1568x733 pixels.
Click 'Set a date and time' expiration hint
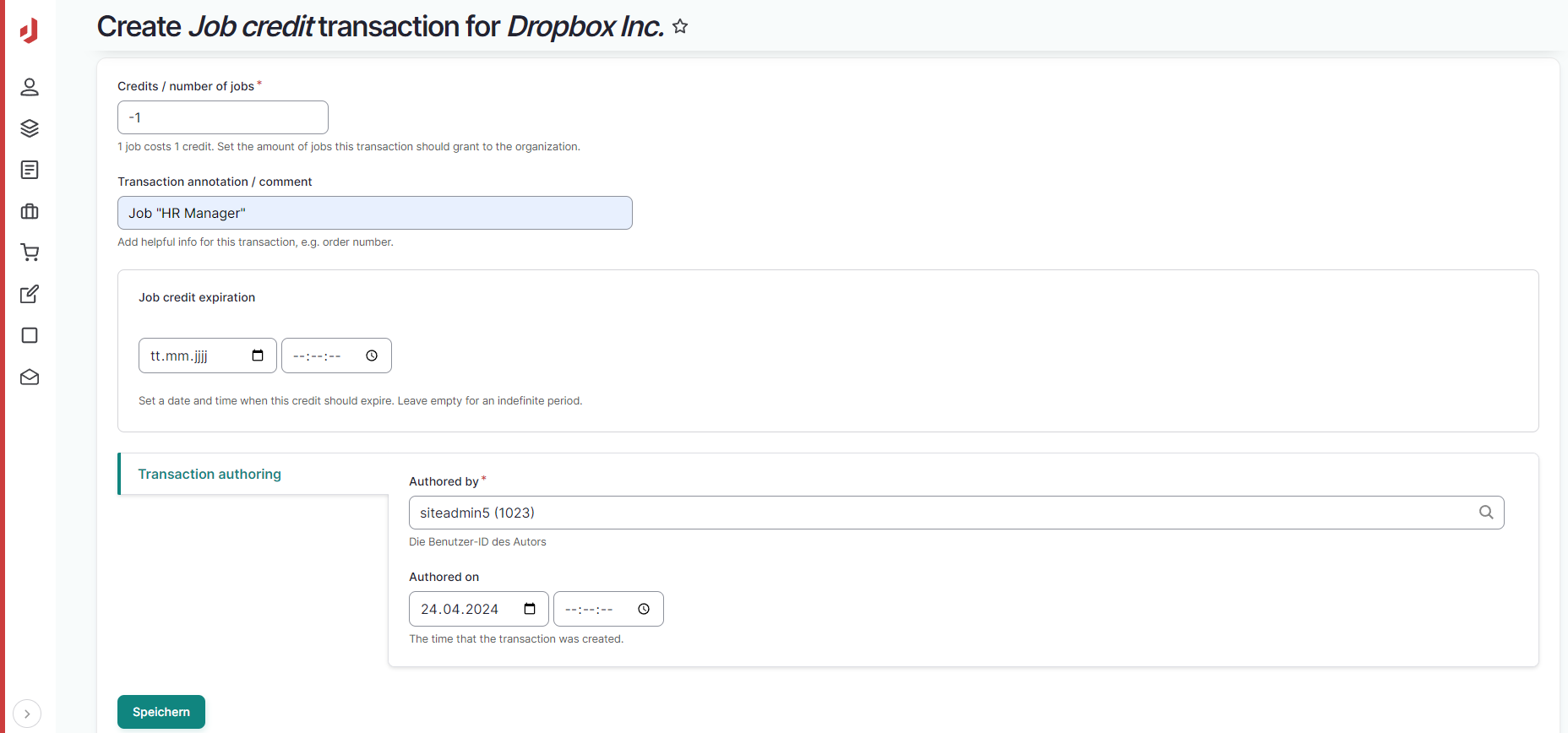pyautogui.click(x=361, y=401)
